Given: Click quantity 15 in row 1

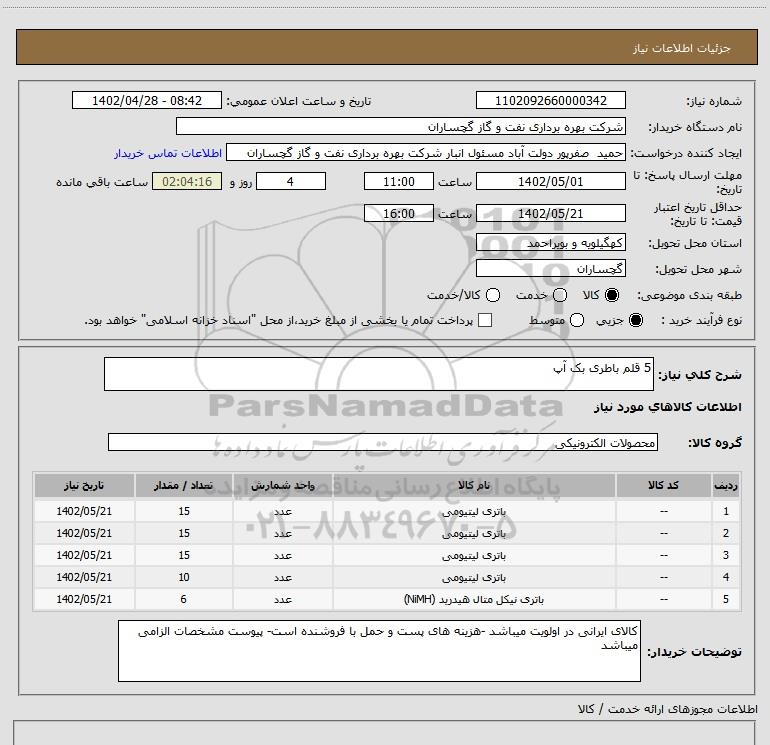Looking at the screenshot, I should (184, 511).
